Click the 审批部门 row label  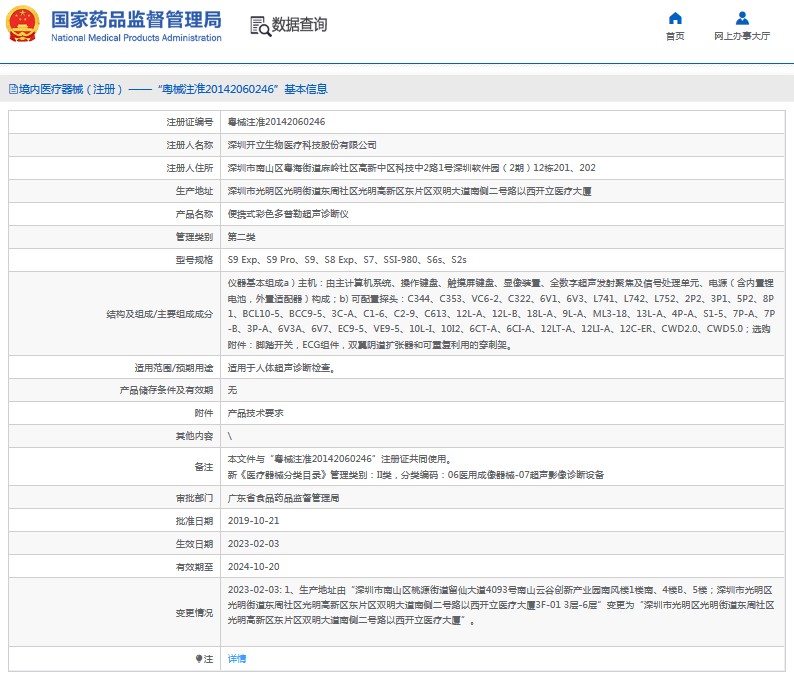(x=194, y=498)
